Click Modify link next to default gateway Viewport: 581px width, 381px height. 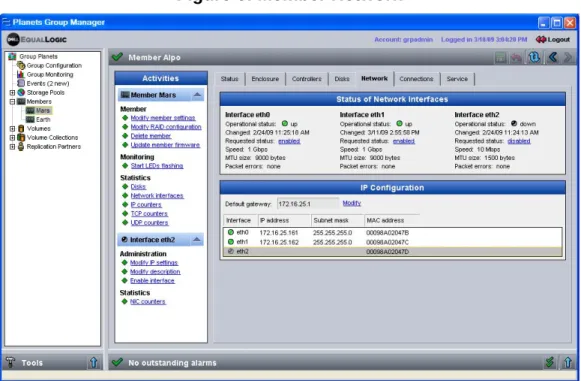click(352, 203)
